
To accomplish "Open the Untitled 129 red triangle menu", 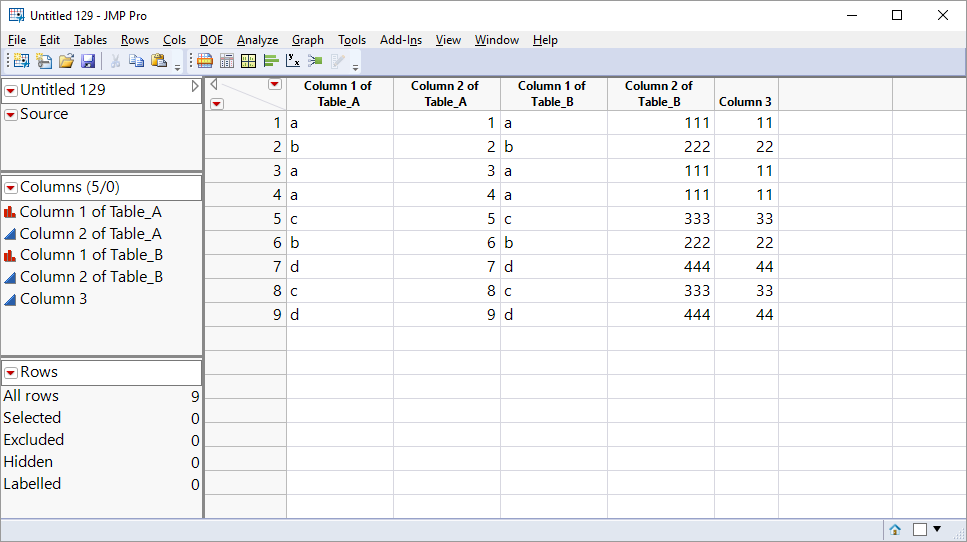I will click(10, 91).
